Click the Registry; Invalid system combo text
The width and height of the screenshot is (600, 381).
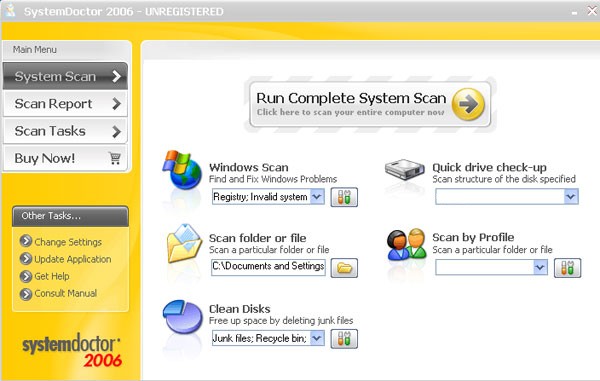point(261,197)
